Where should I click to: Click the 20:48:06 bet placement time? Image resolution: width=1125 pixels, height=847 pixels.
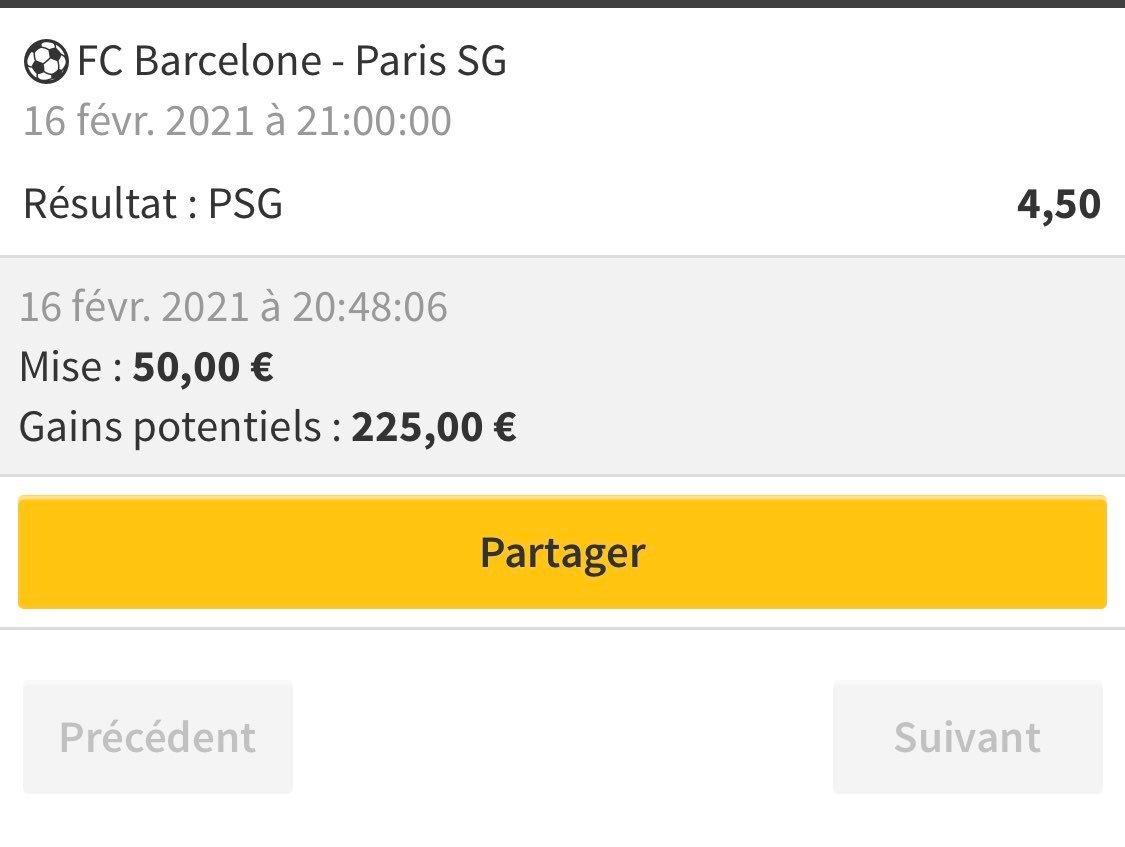click(x=369, y=307)
